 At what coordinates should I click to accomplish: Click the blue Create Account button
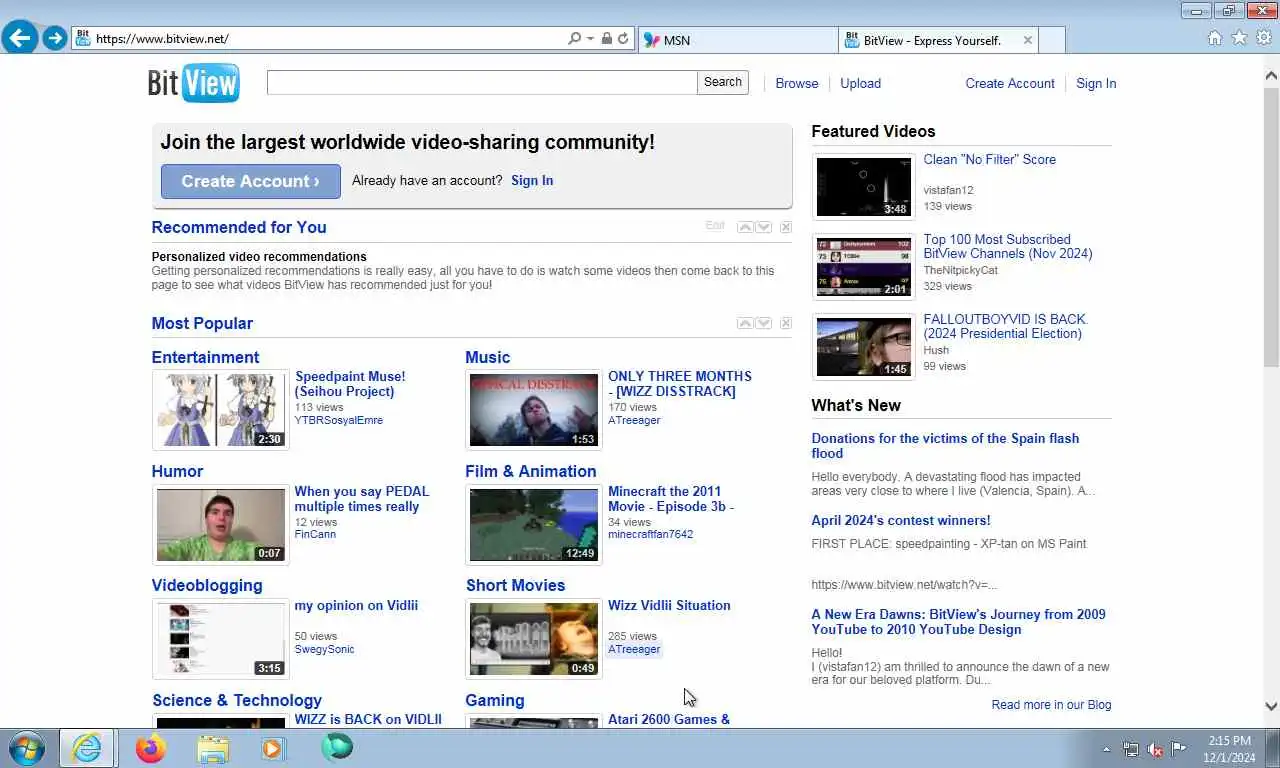[x=251, y=181]
